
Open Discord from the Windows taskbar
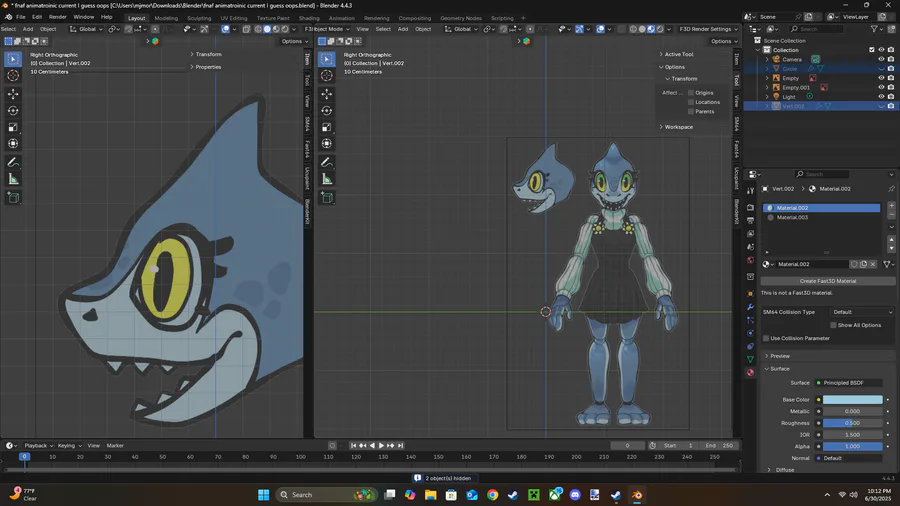[x=575, y=495]
